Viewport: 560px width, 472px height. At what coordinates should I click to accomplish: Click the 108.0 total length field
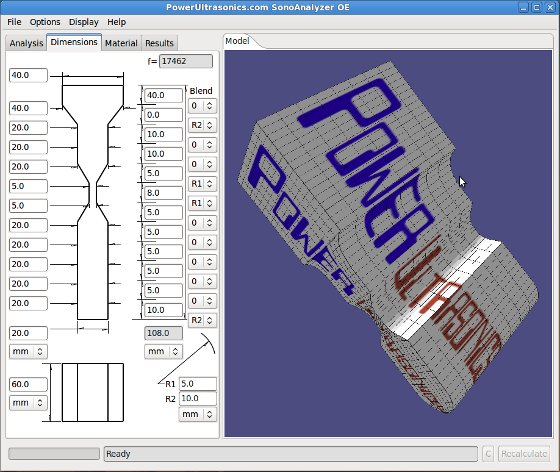point(164,333)
